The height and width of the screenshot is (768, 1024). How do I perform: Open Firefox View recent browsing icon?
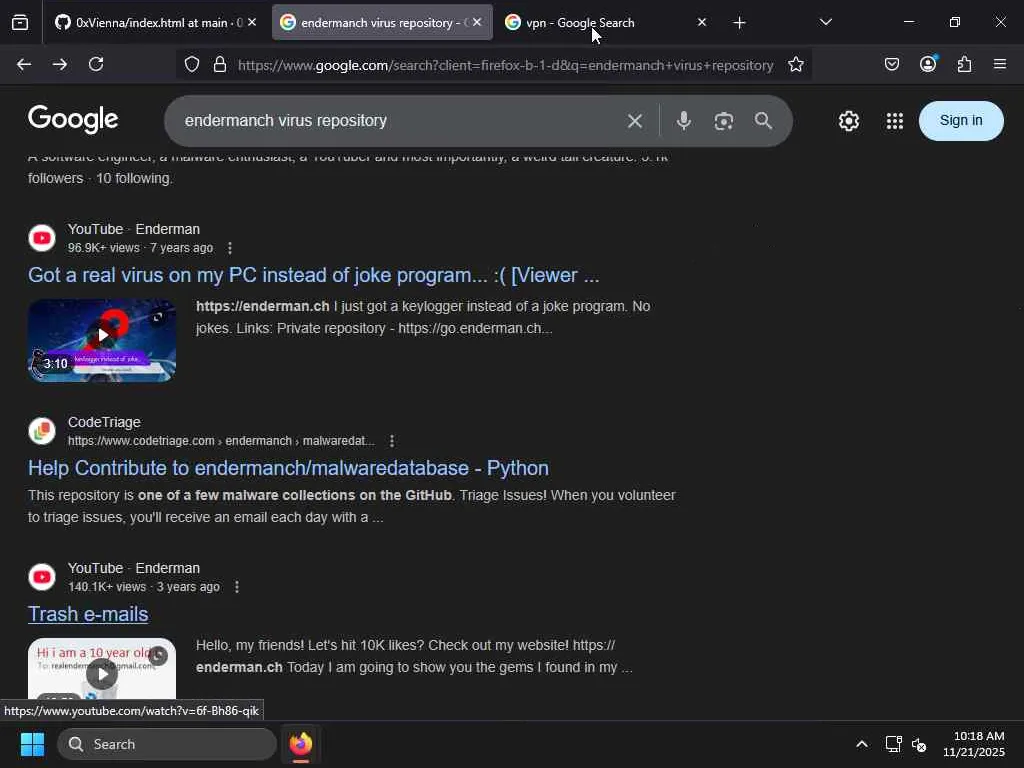[x=20, y=22]
